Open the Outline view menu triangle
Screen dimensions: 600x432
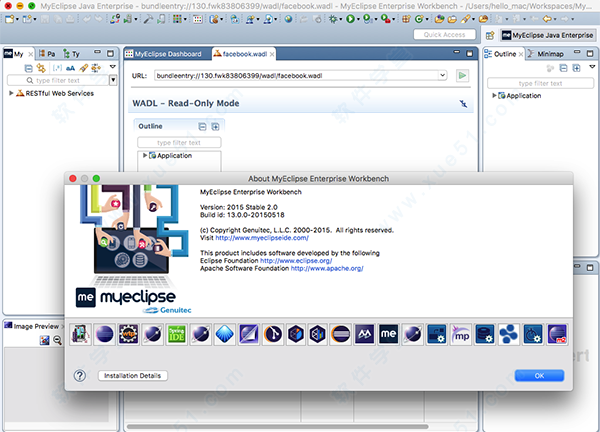[x=592, y=67]
